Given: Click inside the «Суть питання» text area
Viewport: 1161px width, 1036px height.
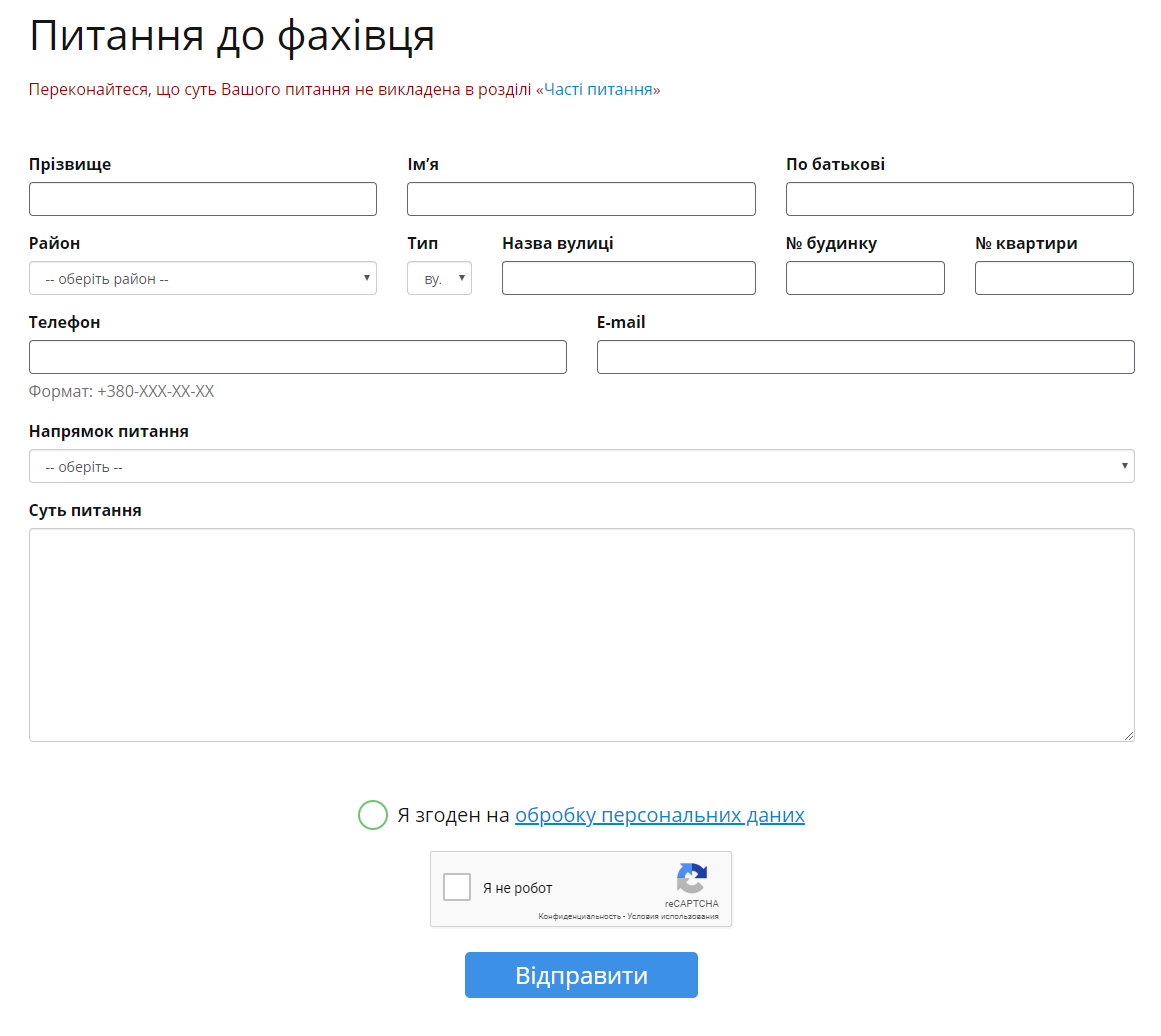Looking at the screenshot, I should [x=580, y=634].
